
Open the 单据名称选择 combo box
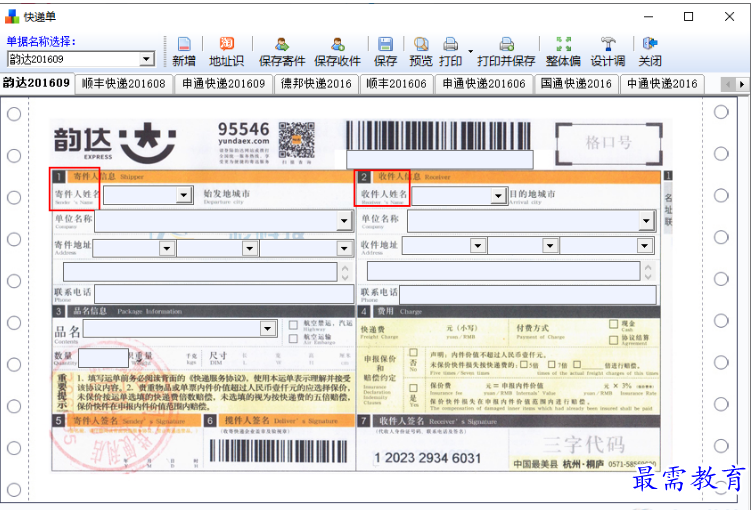click(147, 59)
